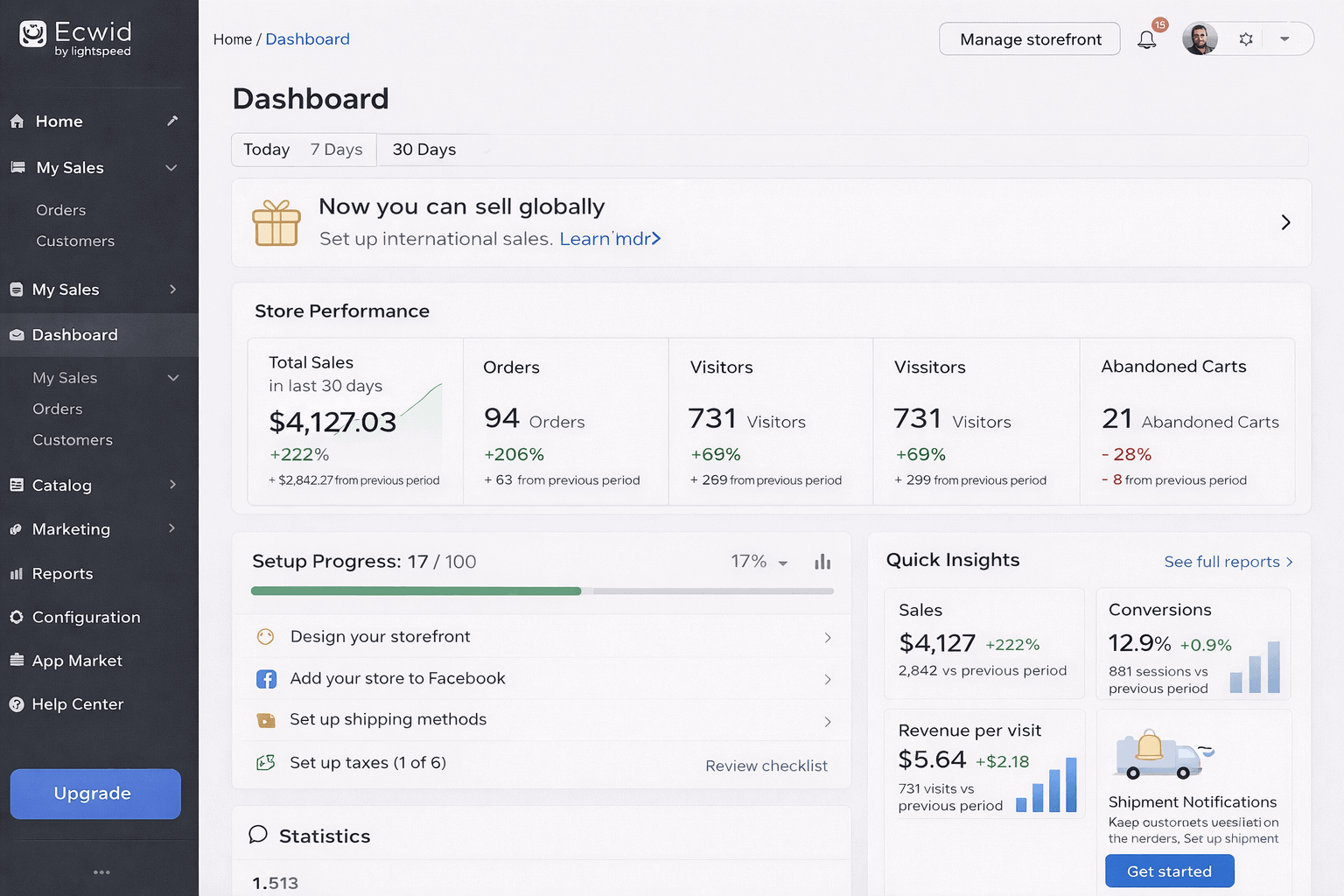The image size is (1344, 896).
Task: Click the setup progress bar
Action: click(x=542, y=591)
